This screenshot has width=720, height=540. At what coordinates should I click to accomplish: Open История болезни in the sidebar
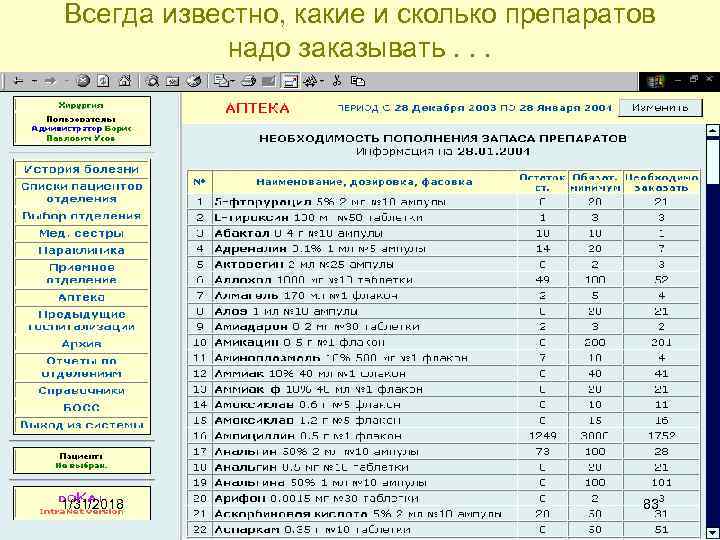point(81,169)
